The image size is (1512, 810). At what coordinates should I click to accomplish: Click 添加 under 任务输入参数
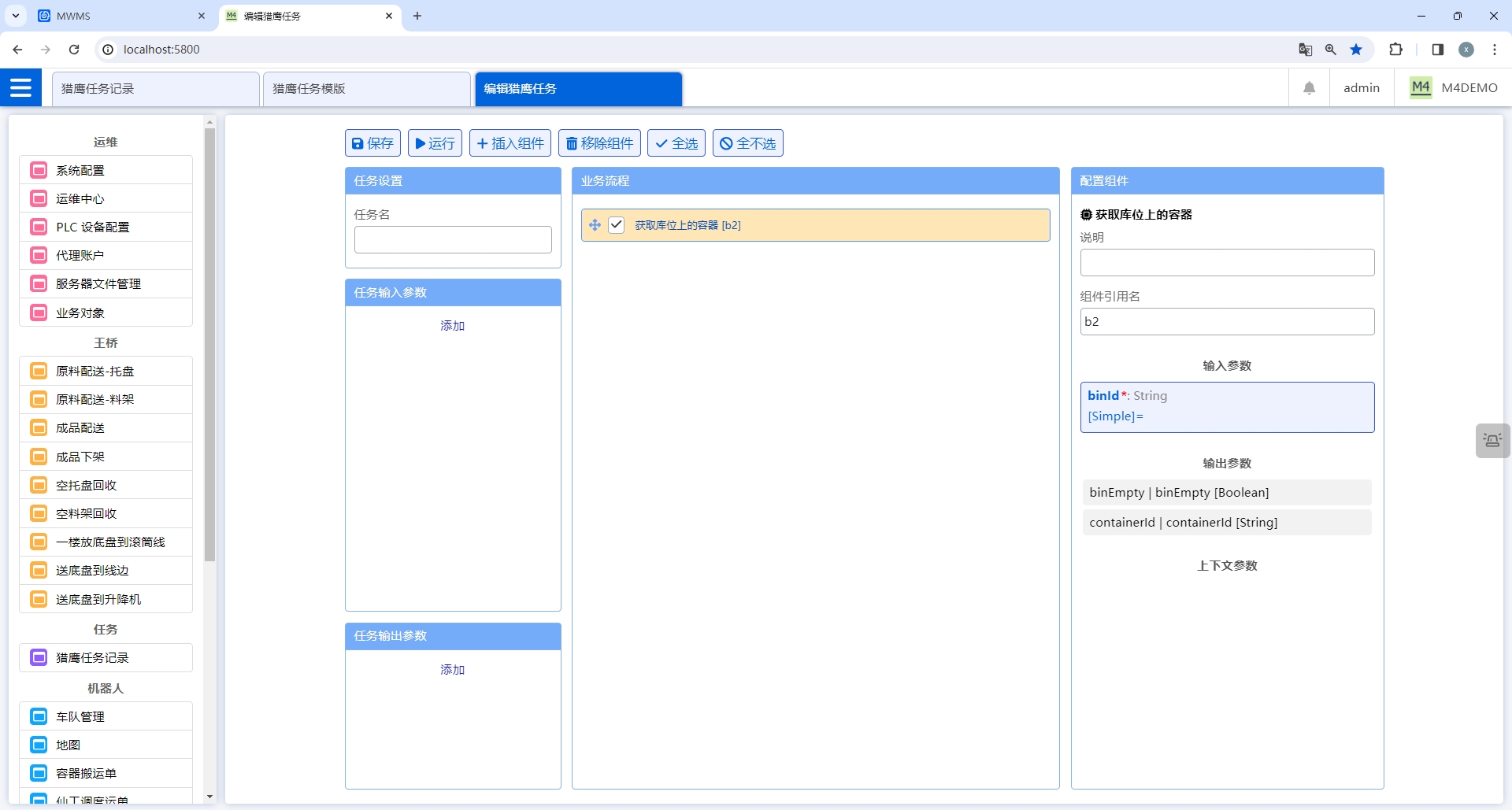pyautogui.click(x=453, y=326)
